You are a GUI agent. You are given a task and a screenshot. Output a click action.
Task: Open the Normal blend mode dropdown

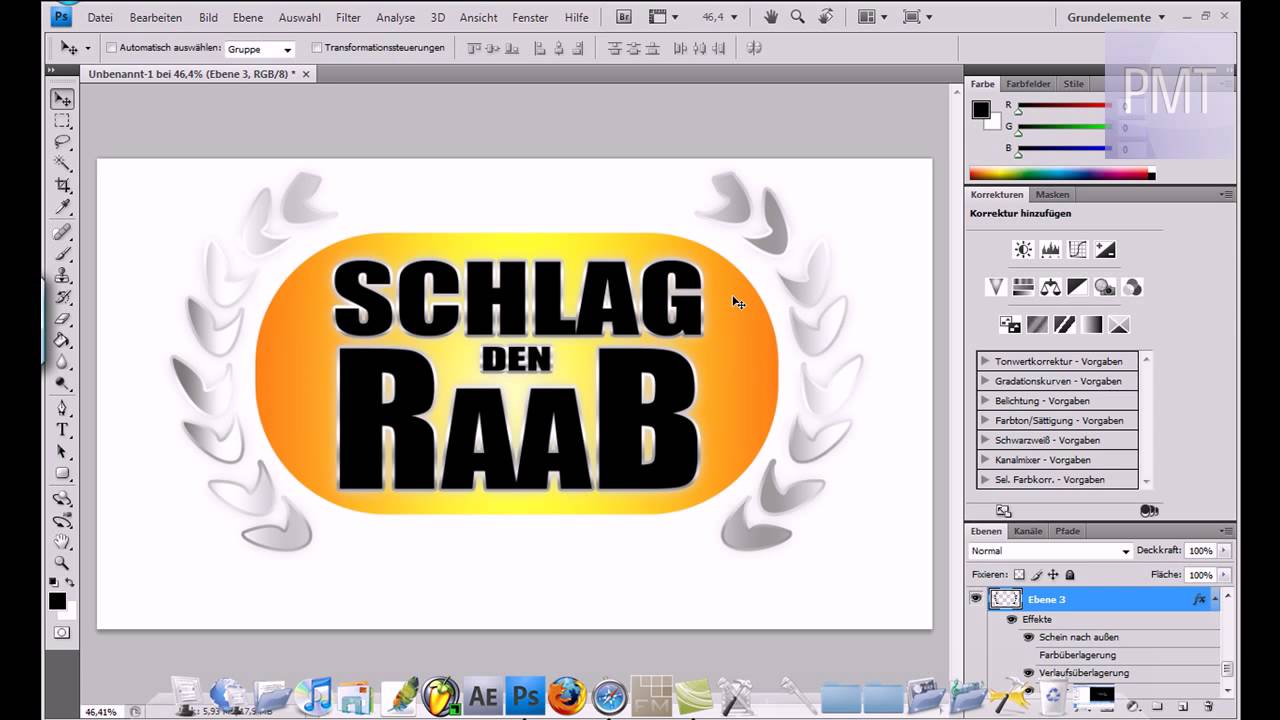pos(1050,551)
